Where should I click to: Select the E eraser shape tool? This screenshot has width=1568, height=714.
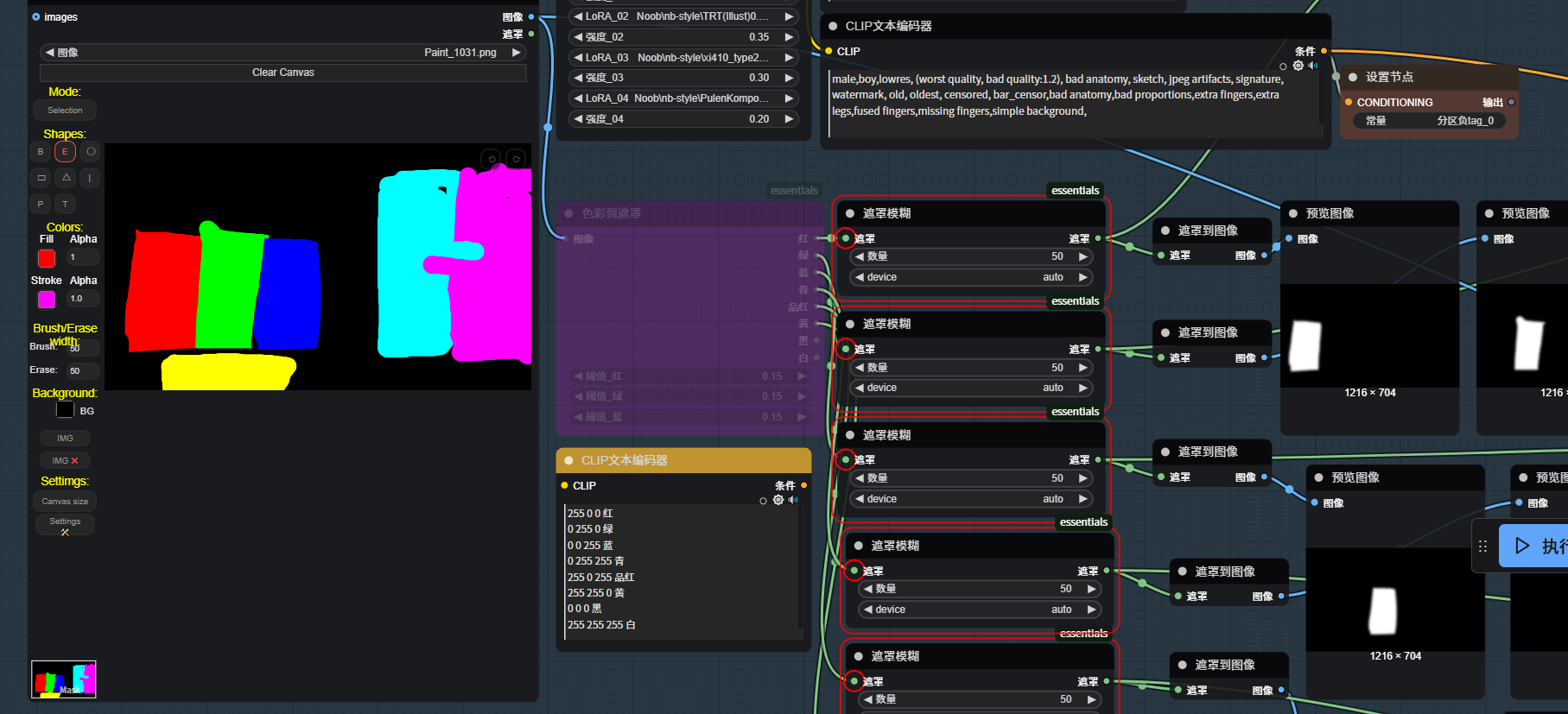click(65, 152)
